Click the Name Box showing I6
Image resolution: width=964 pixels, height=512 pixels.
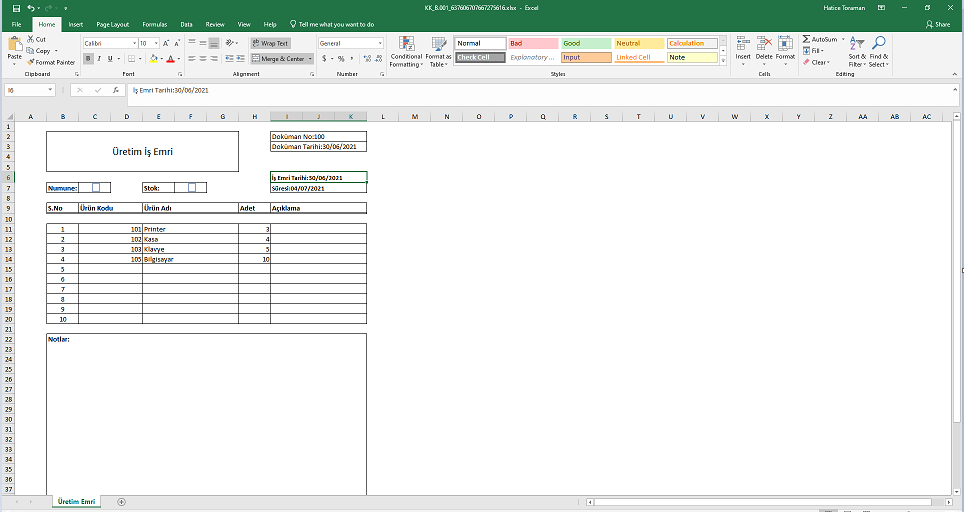click(30, 90)
